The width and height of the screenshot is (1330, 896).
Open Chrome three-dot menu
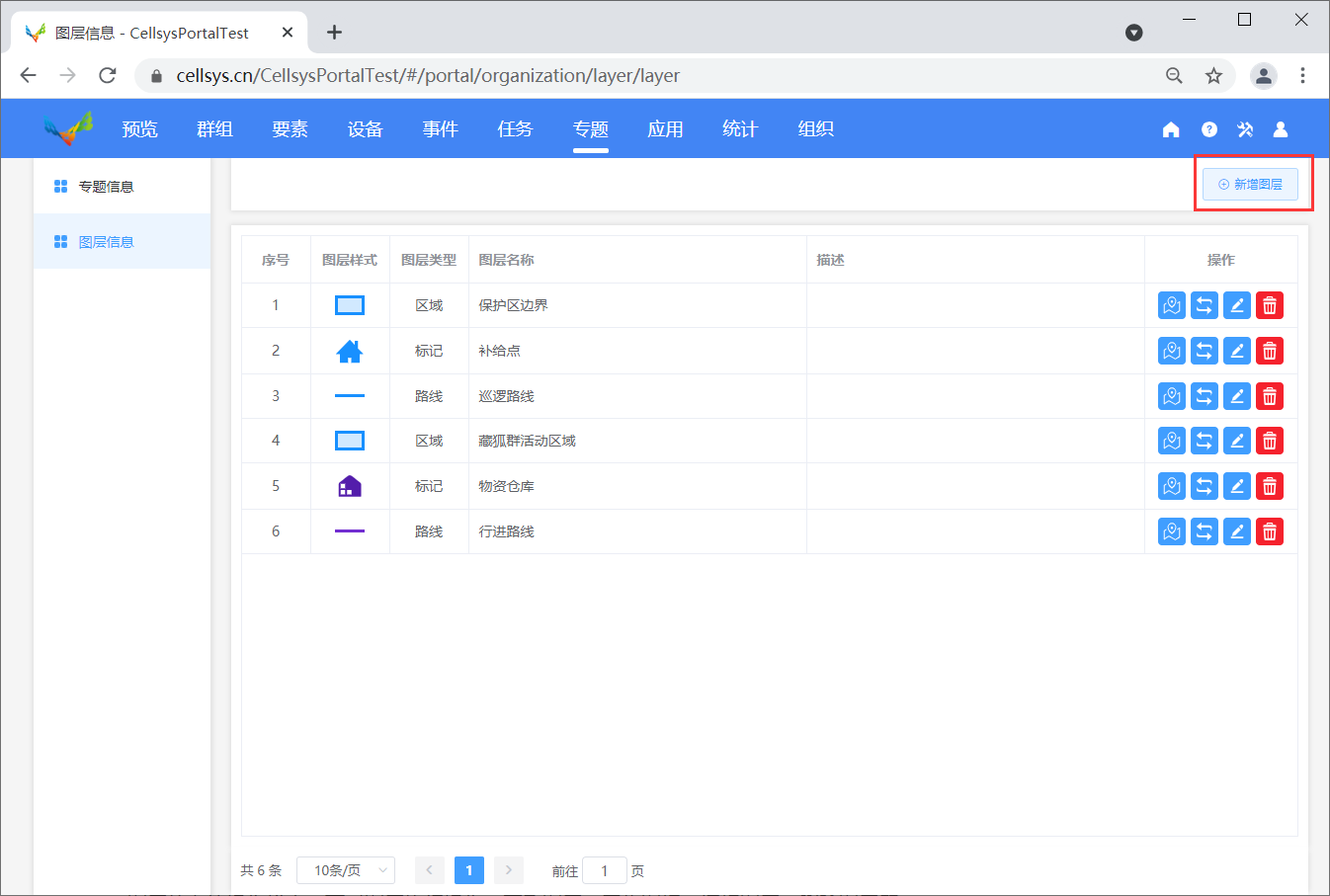[1302, 76]
